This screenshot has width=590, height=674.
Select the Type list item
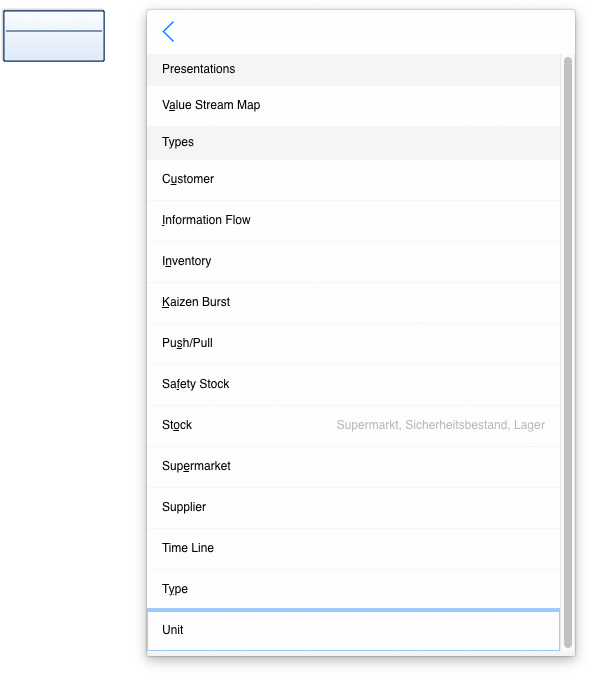[354, 589]
